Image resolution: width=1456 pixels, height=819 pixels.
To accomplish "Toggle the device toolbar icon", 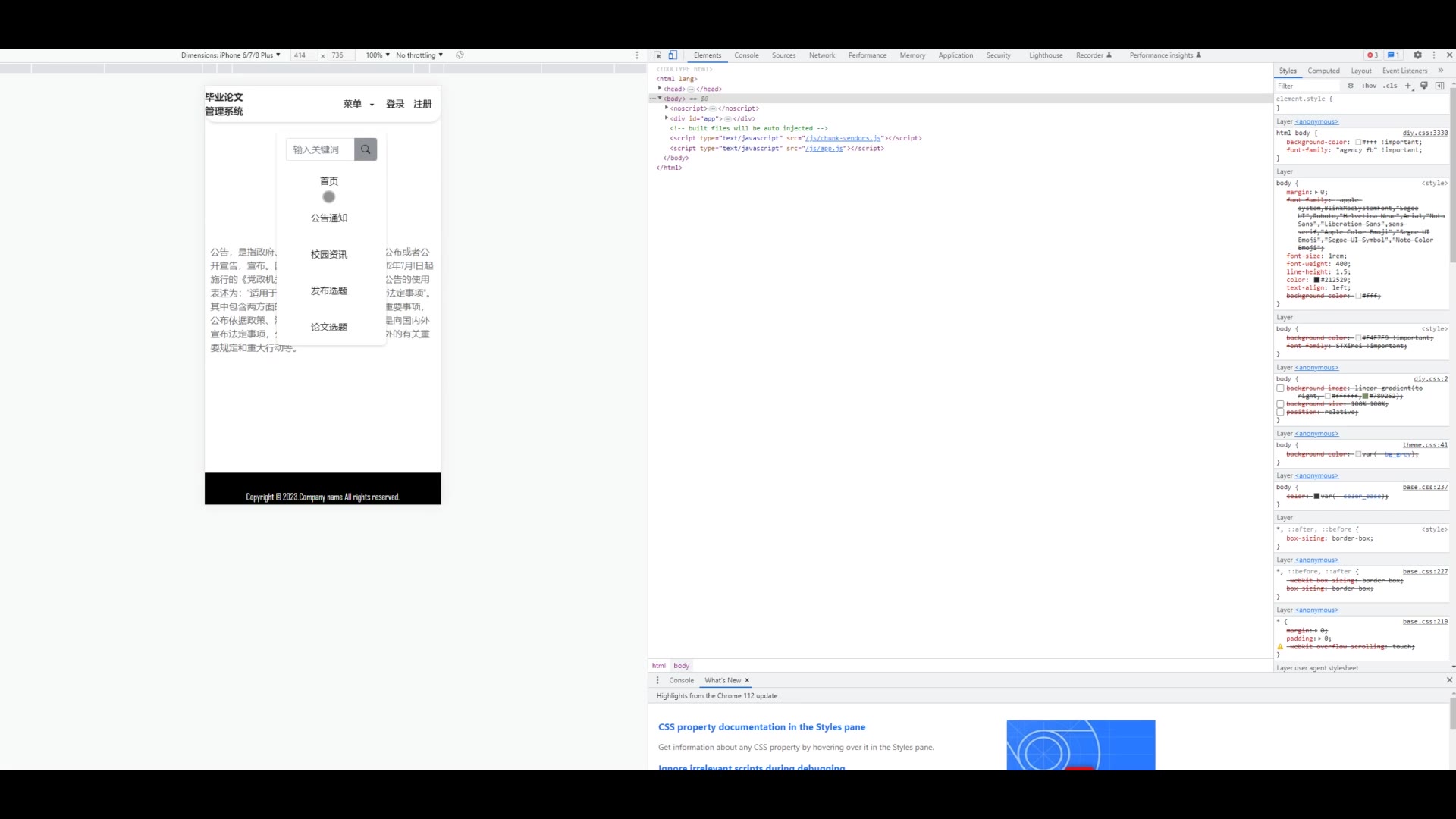I will (x=673, y=55).
